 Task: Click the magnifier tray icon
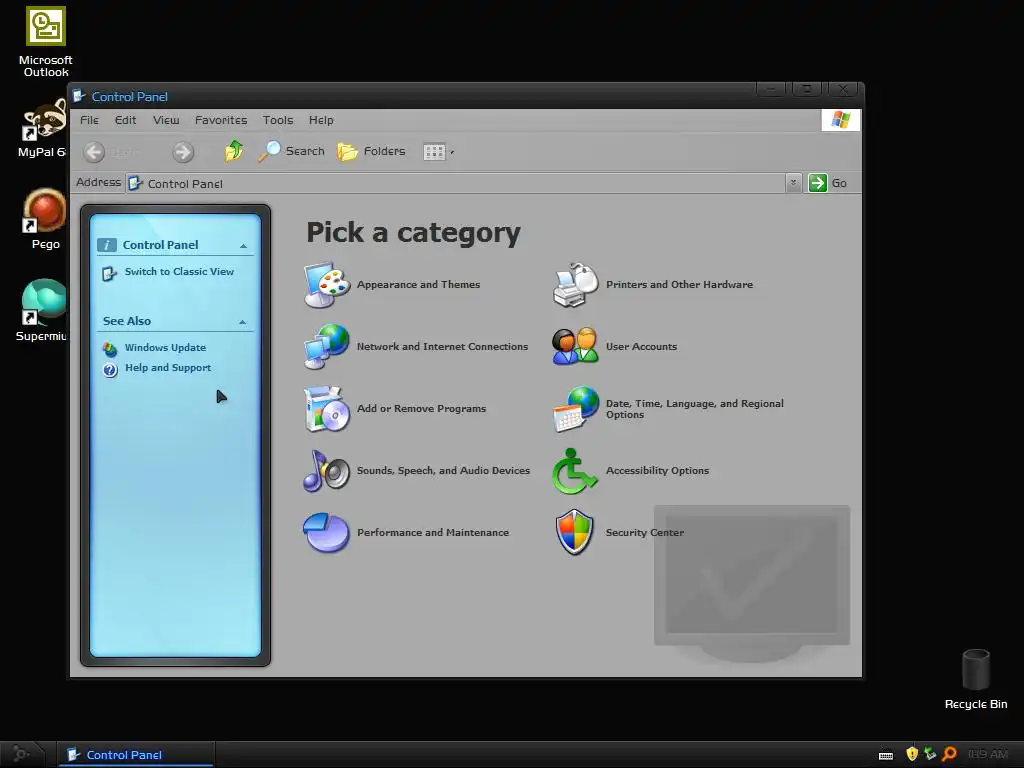tap(950, 754)
